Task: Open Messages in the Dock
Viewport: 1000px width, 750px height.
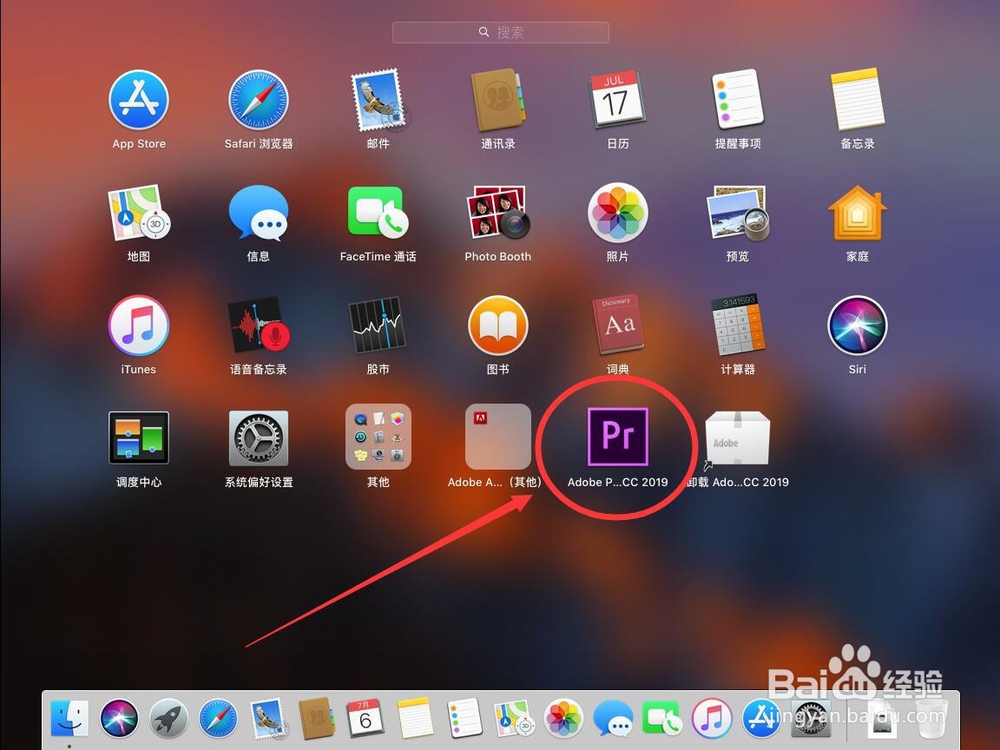Action: (x=612, y=718)
